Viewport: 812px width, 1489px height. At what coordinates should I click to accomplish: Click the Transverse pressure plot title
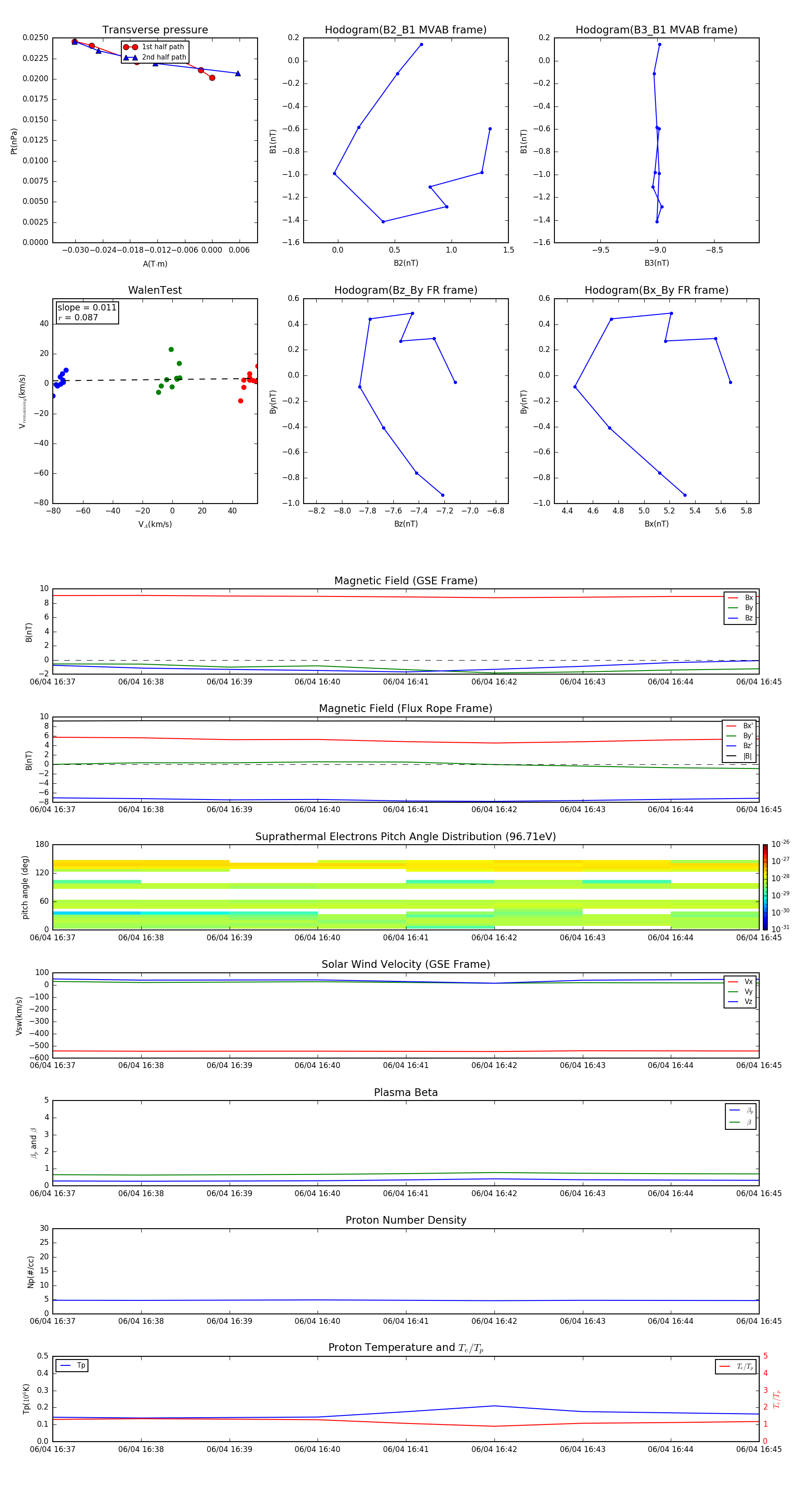tap(155, 30)
